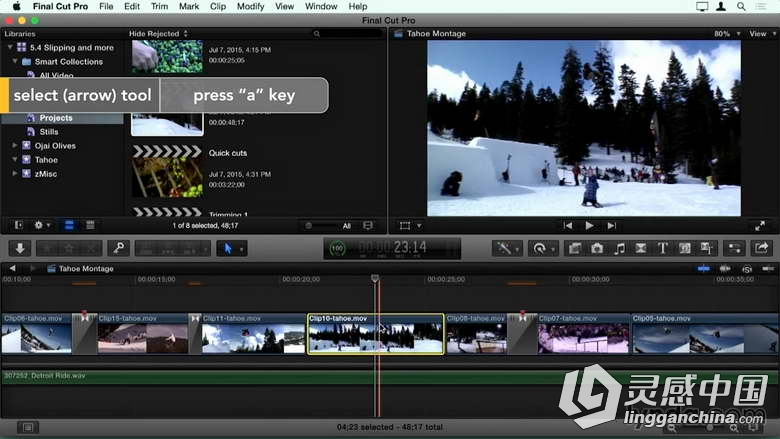780x439 pixels.
Task: Open the Effects browser
Action: 575,248
